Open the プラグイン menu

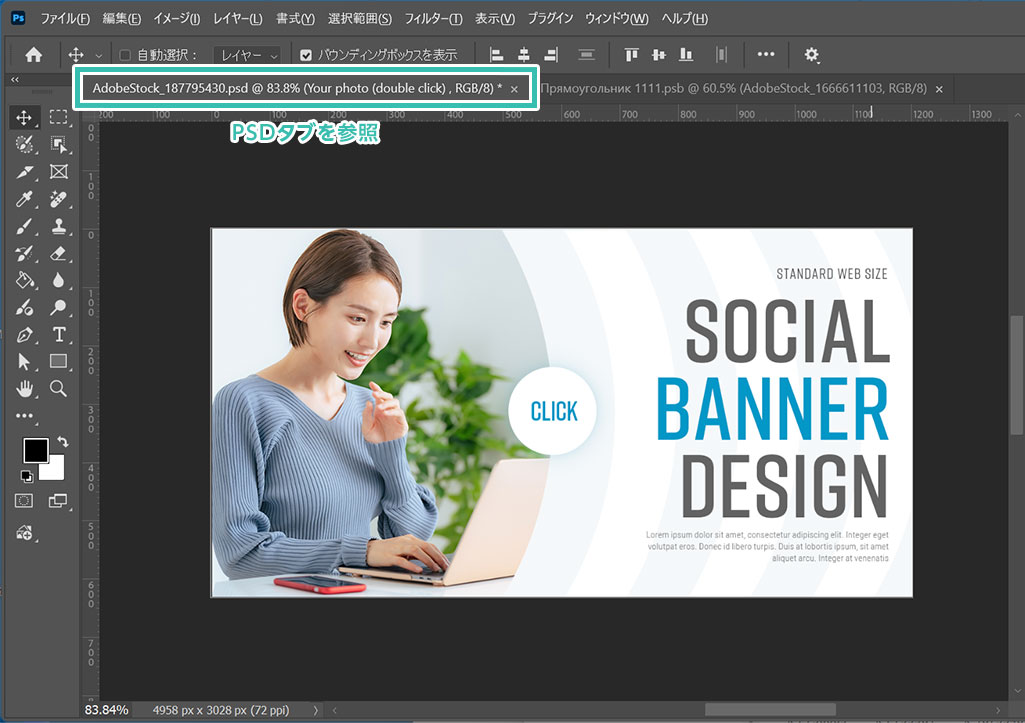pos(550,18)
